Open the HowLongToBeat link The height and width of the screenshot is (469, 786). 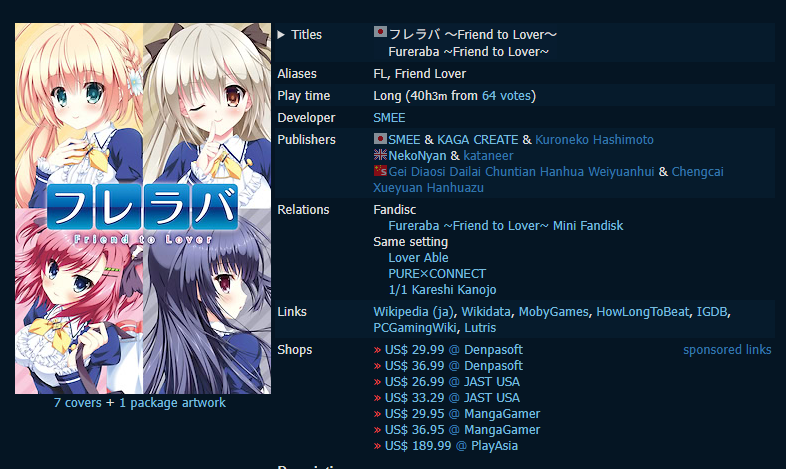pyautogui.click(x=642, y=312)
